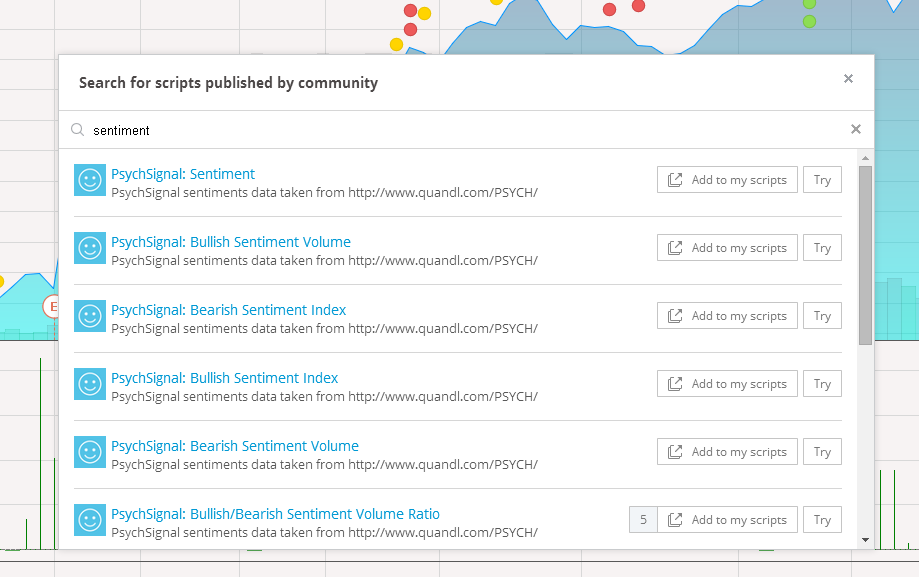Close the community scripts search dialog
919x577 pixels.
point(848,79)
